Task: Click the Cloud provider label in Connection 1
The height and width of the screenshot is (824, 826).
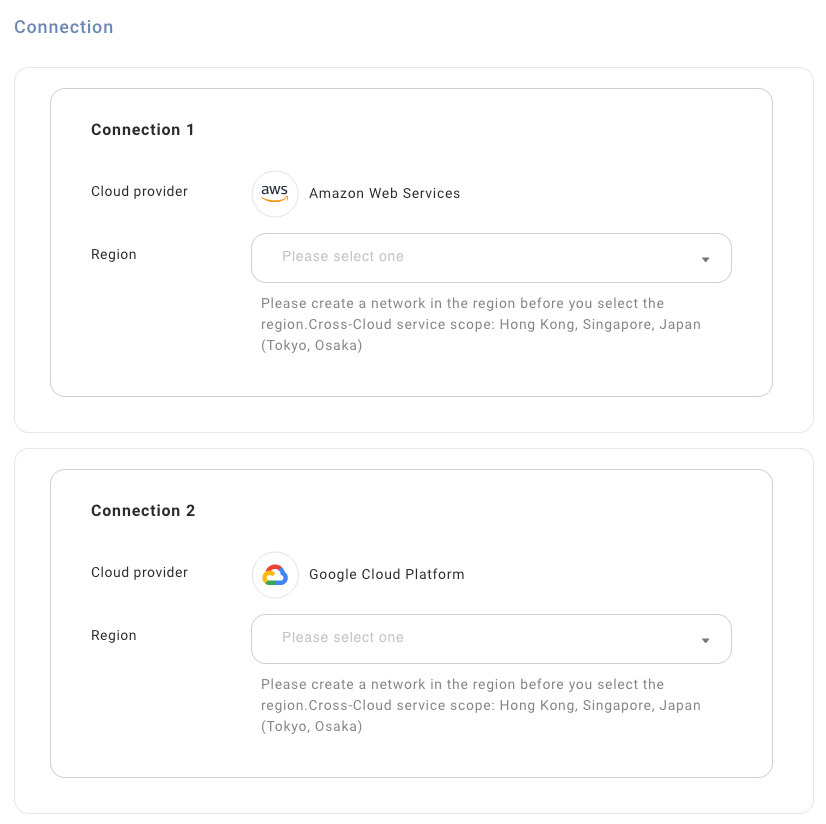Action: tap(139, 191)
